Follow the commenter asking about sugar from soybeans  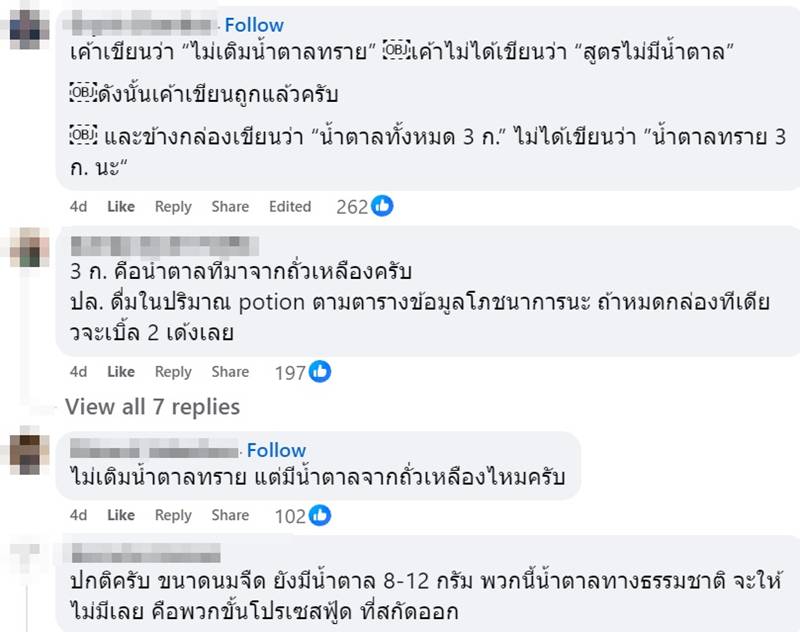277,450
